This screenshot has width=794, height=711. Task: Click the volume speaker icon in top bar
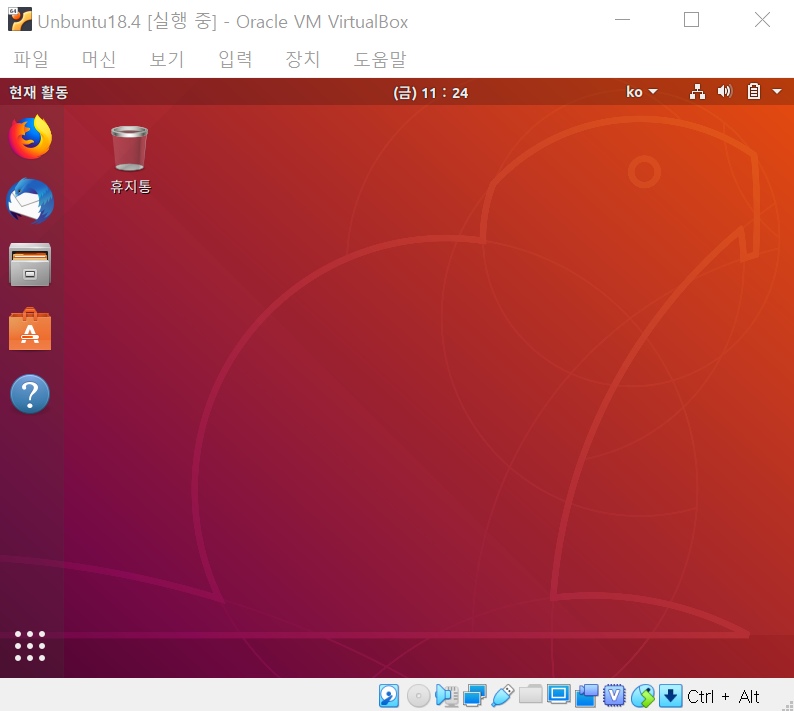click(x=725, y=92)
